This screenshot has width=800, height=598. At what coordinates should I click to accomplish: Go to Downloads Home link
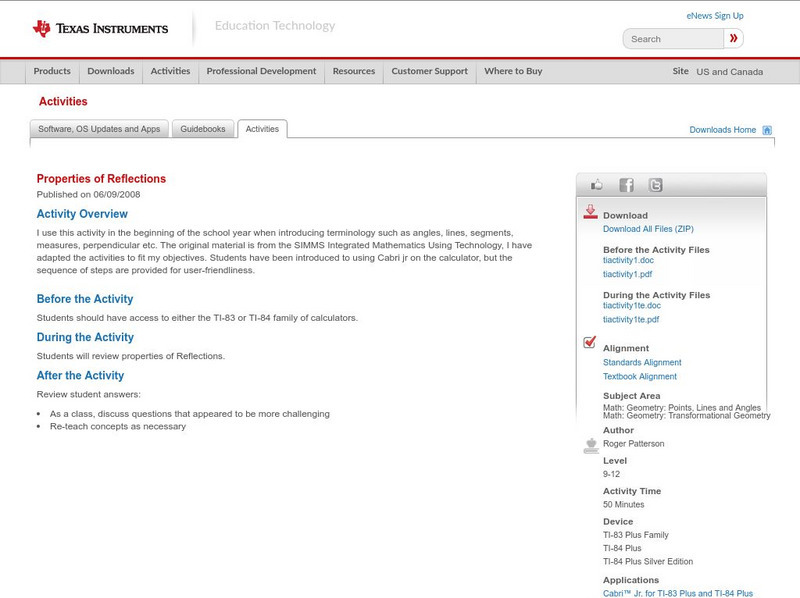click(x=722, y=130)
